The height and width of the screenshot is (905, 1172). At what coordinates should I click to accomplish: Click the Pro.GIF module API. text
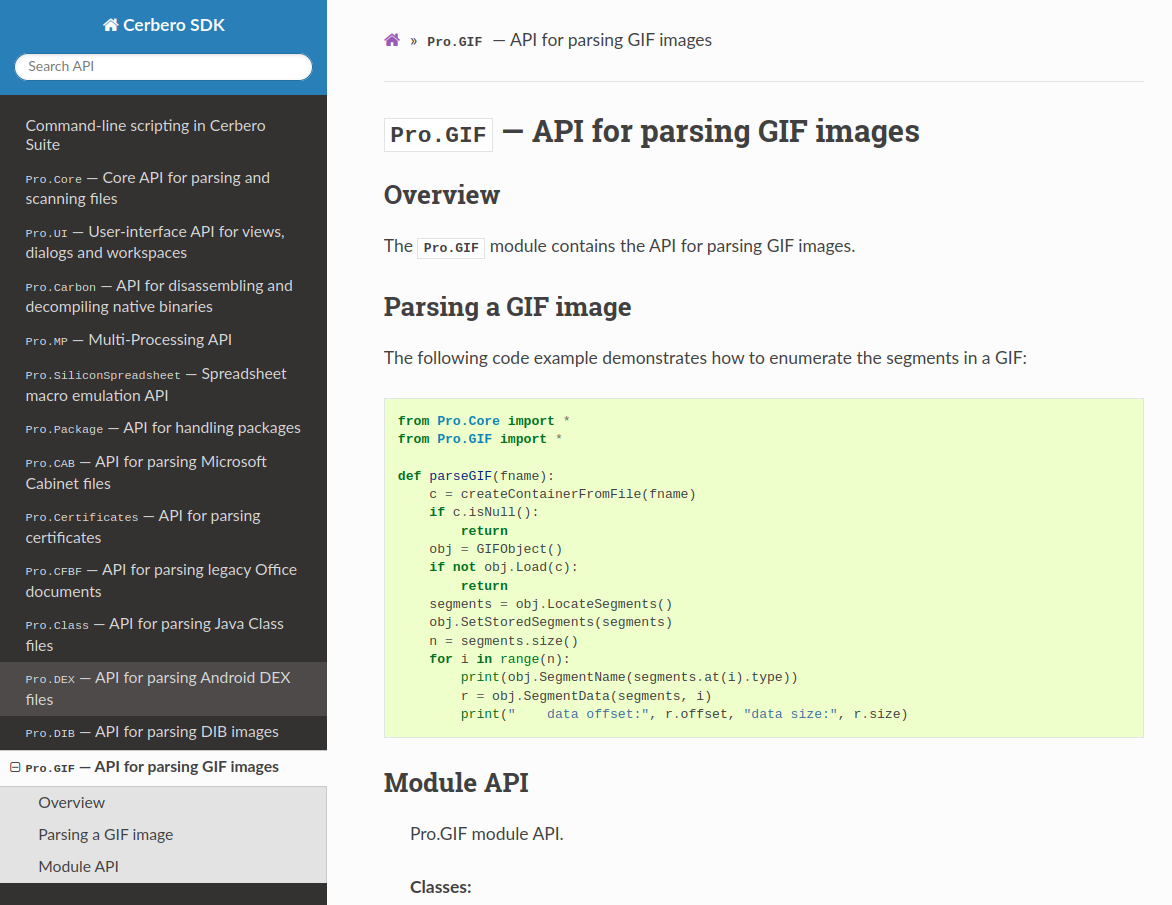click(x=487, y=834)
